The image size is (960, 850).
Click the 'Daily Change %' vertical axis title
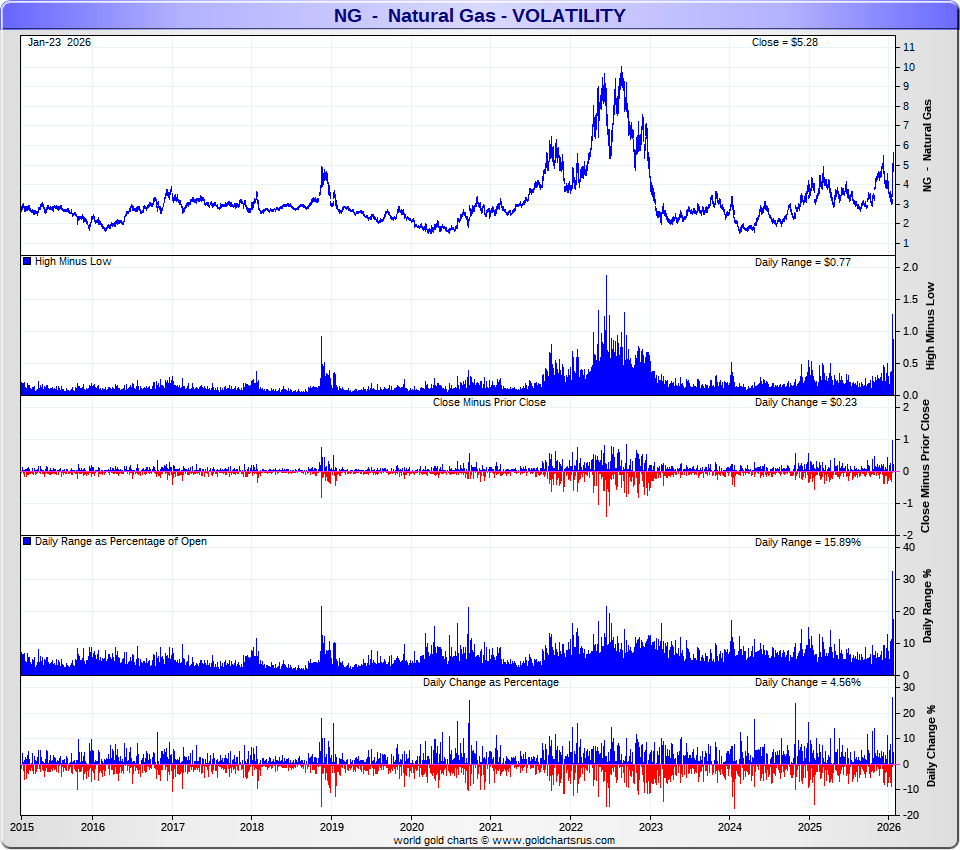coord(931,746)
